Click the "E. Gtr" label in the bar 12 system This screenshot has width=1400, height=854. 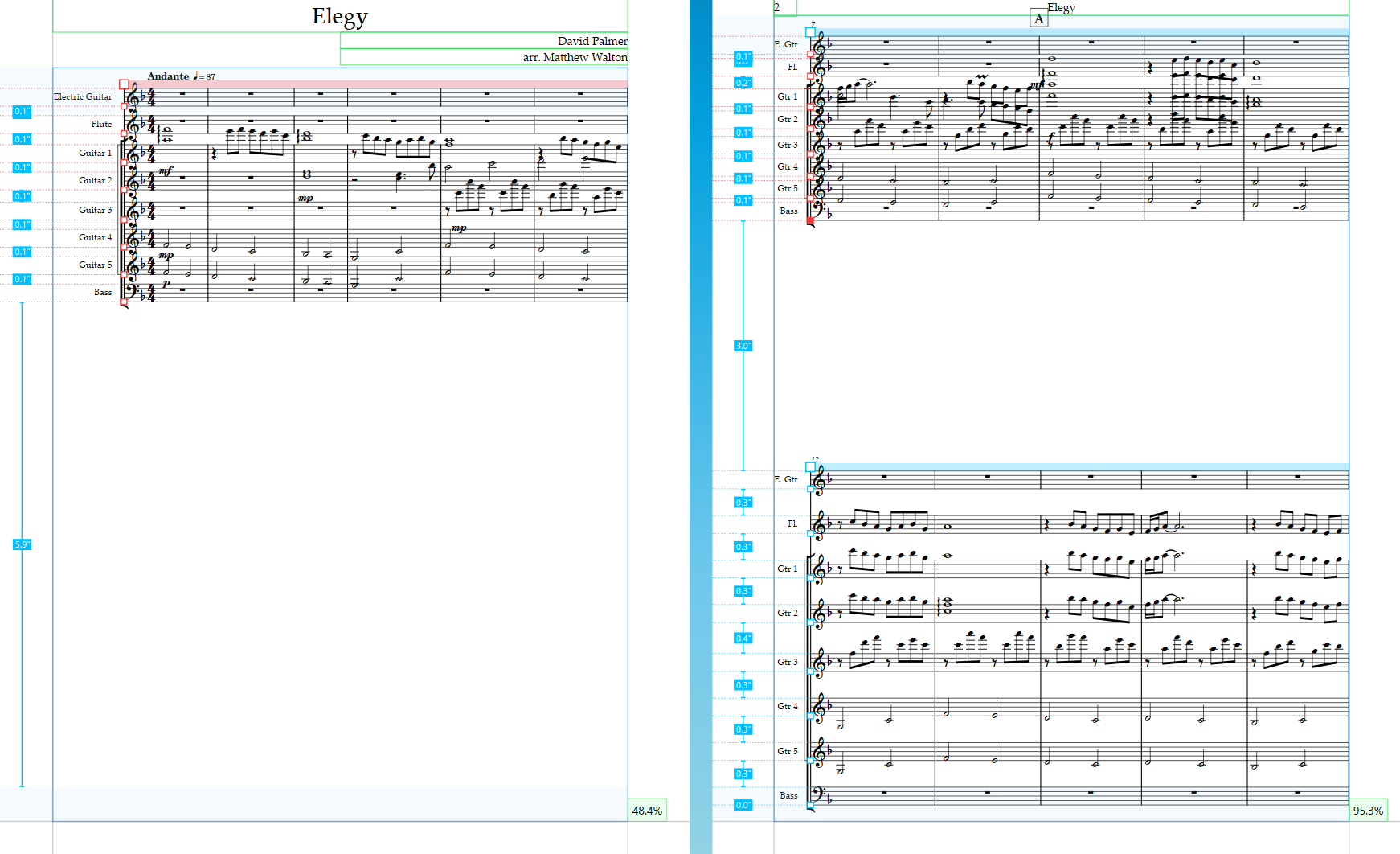click(786, 479)
